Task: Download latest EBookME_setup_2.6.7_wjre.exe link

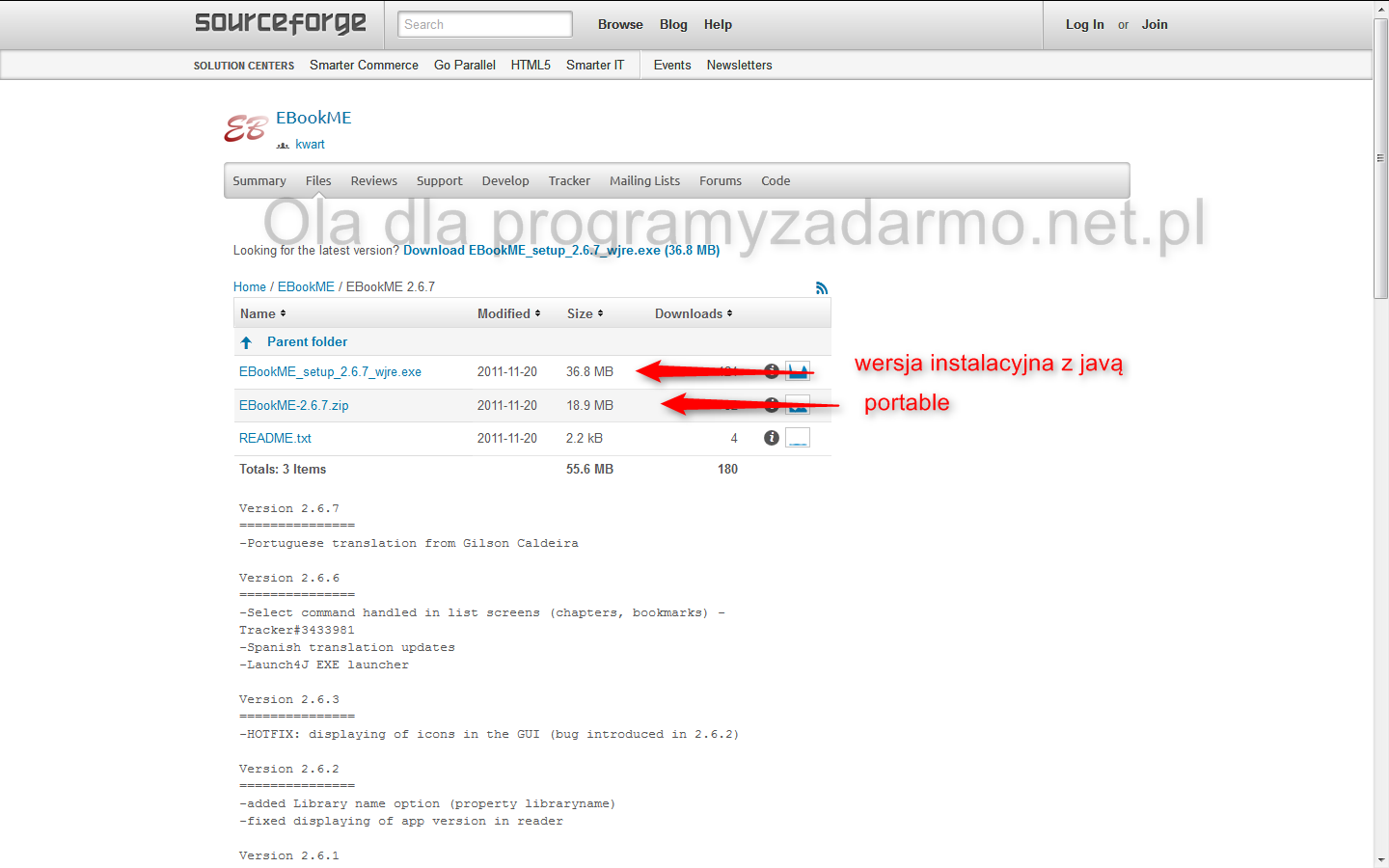Action: [x=561, y=250]
